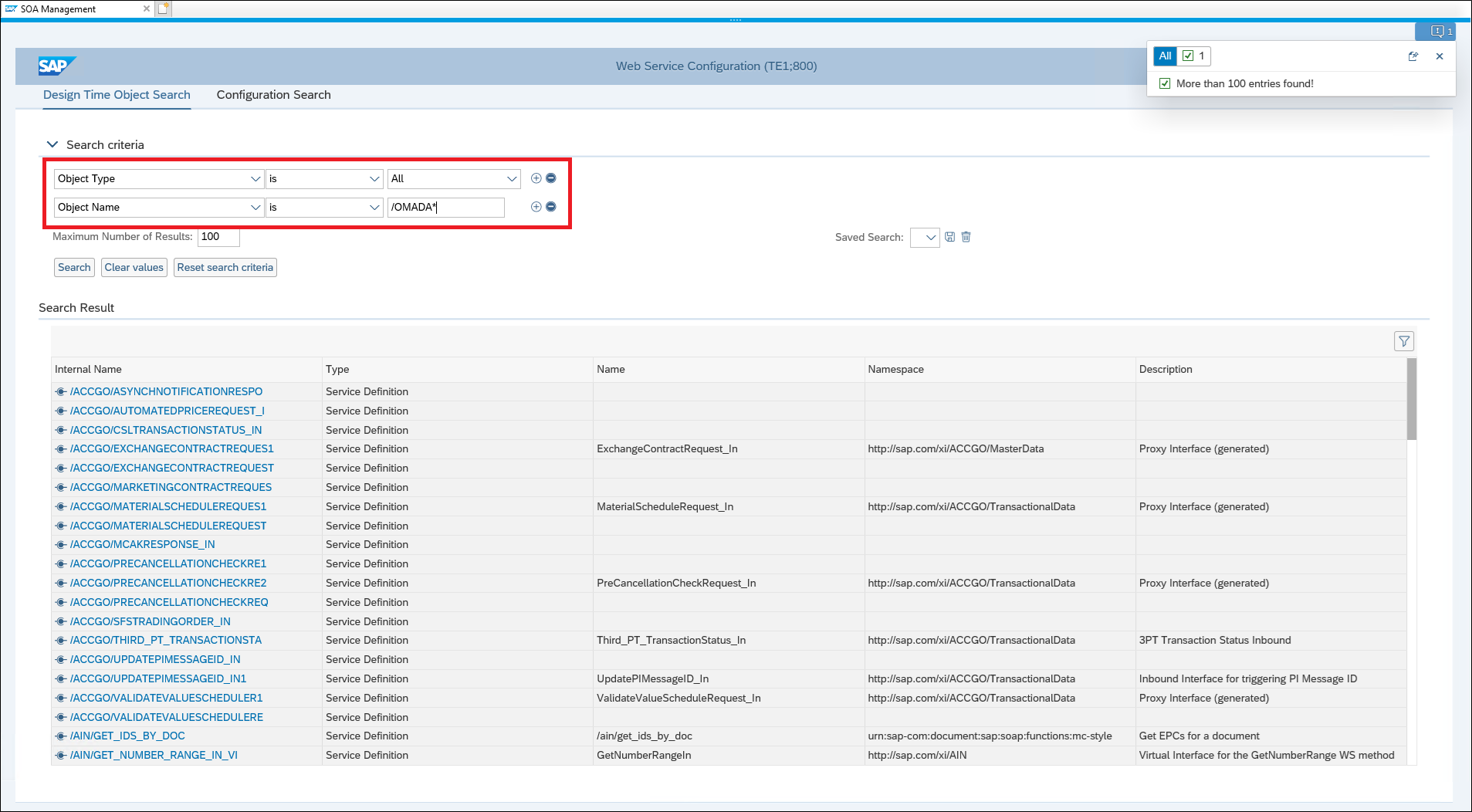This screenshot has height=812, width=1472.
Task: Close the message popup panel
Action: (x=1440, y=56)
